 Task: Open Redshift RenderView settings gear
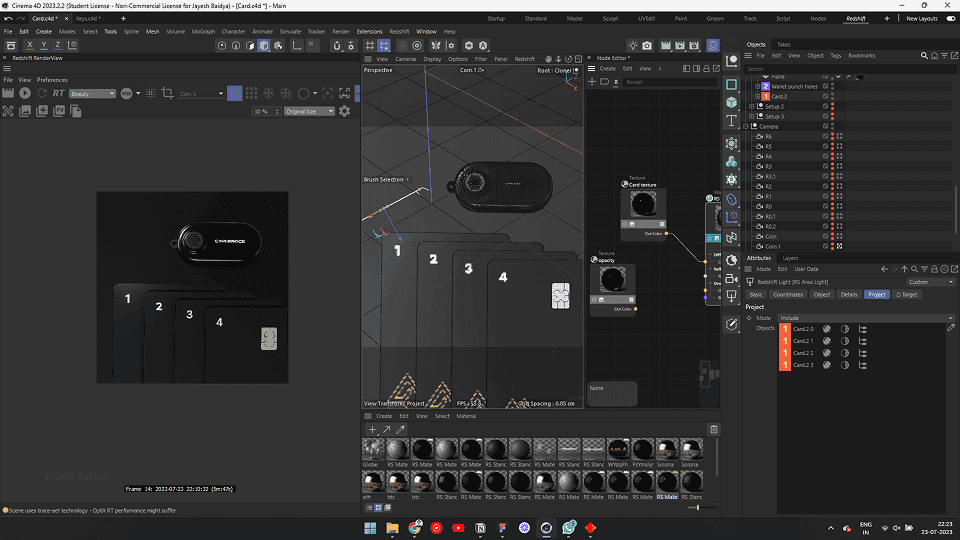[345, 111]
